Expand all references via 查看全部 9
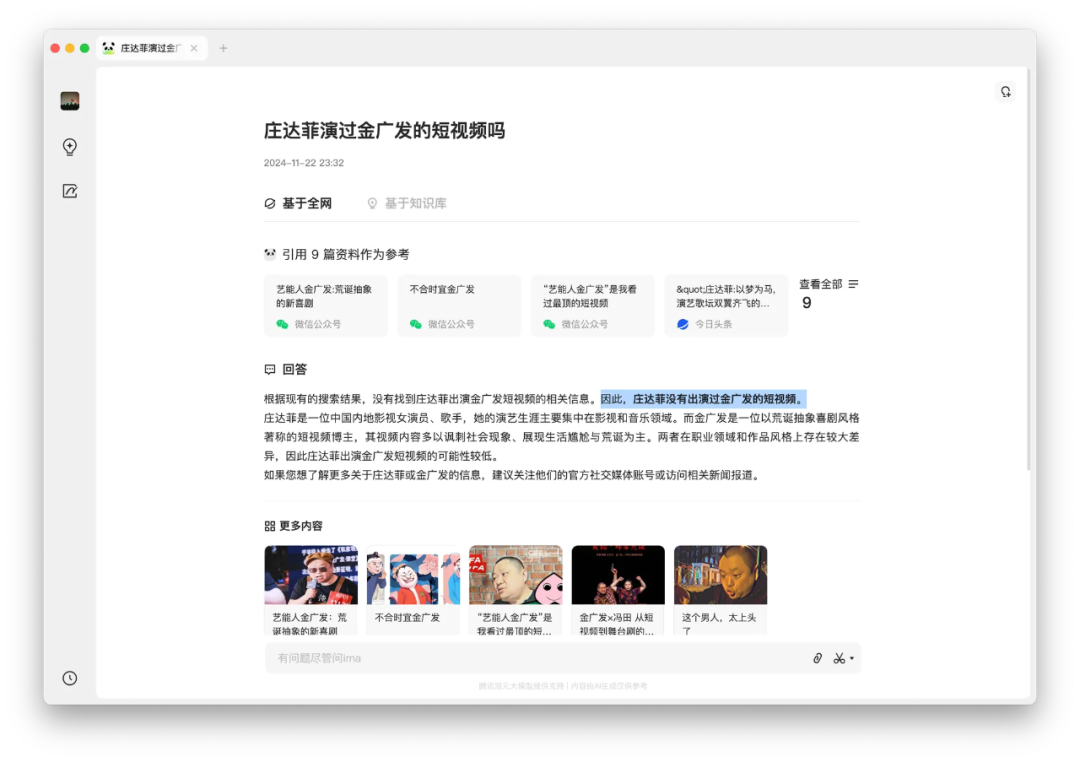 click(828, 293)
